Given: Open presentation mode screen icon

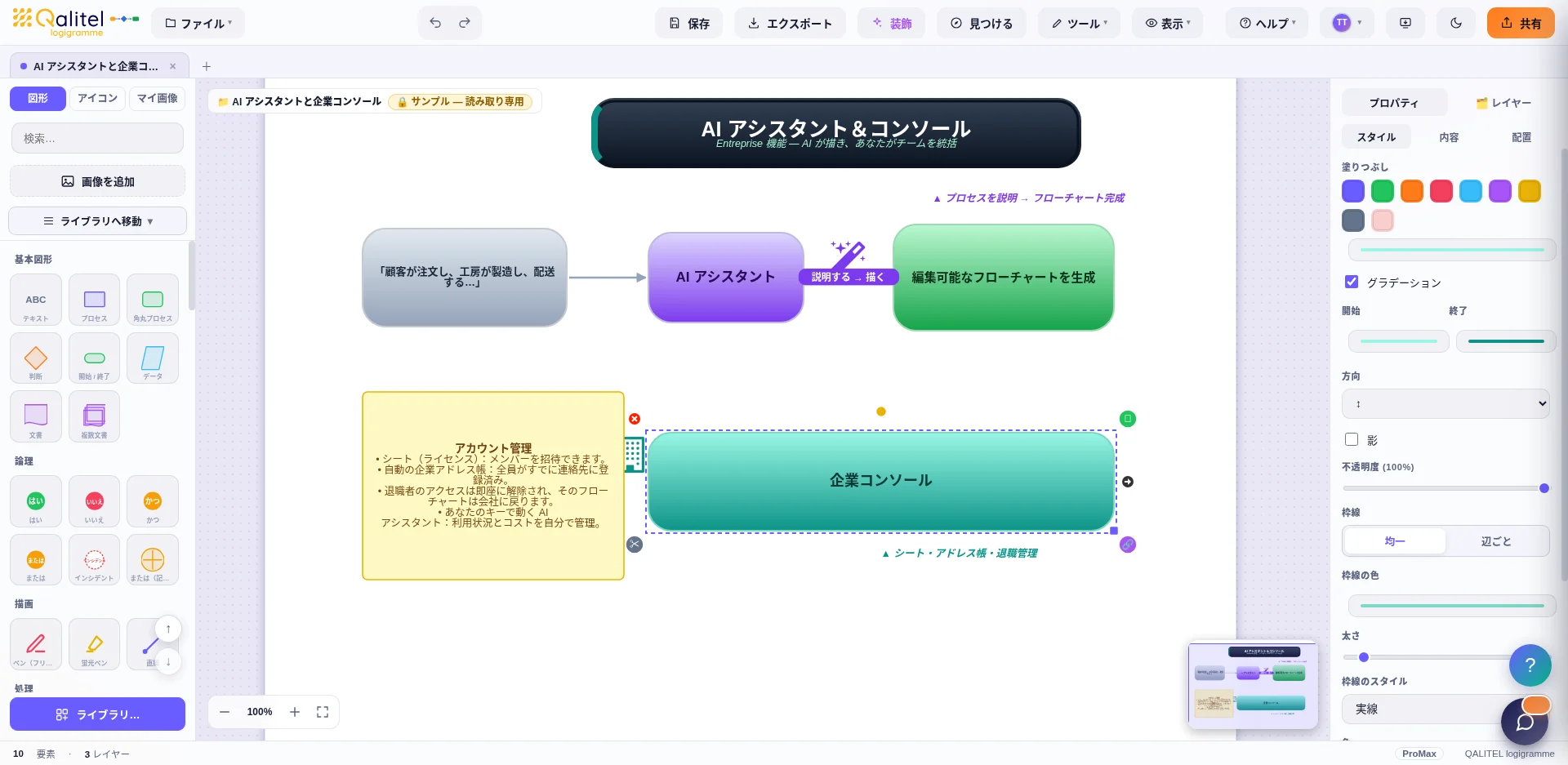Looking at the screenshot, I should tap(1405, 23).
